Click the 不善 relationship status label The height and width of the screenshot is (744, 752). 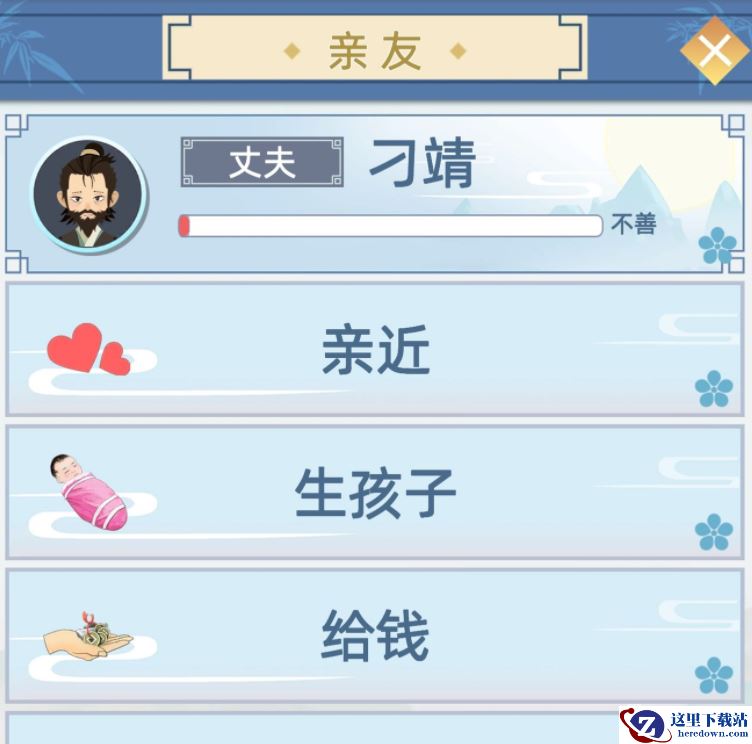(x=634, y=224)
